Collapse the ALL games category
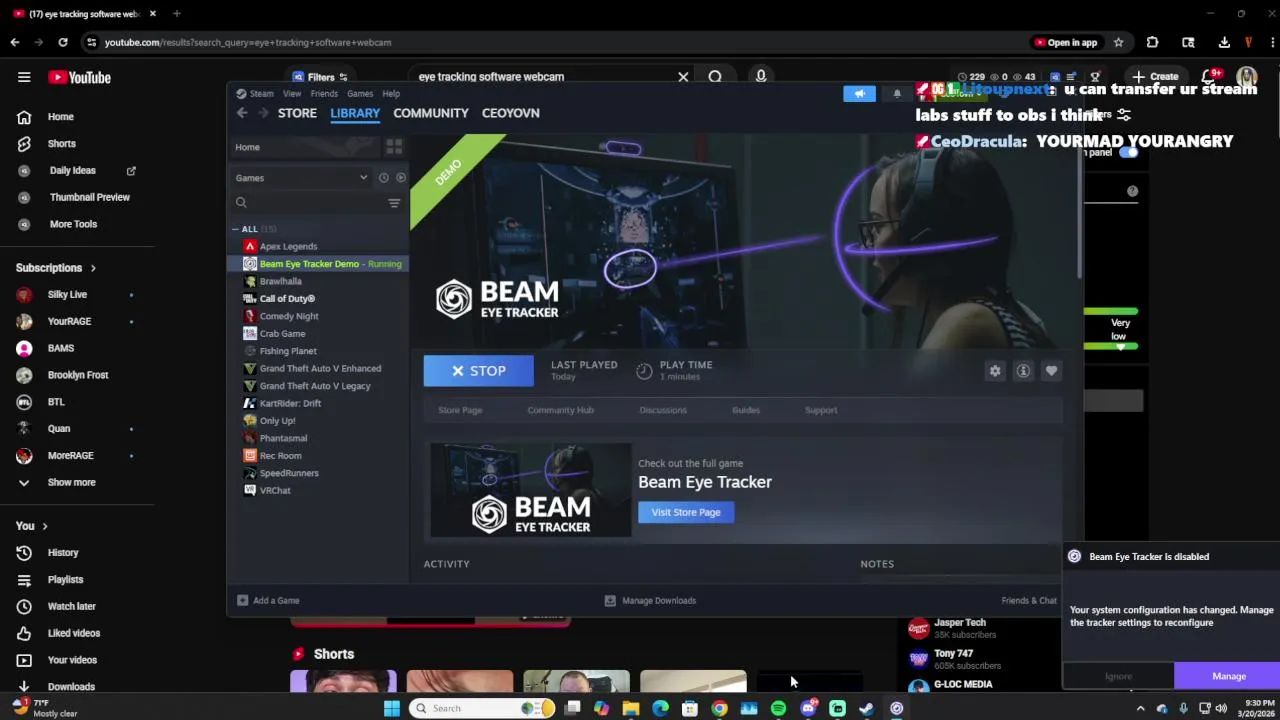 coord(236,229)
